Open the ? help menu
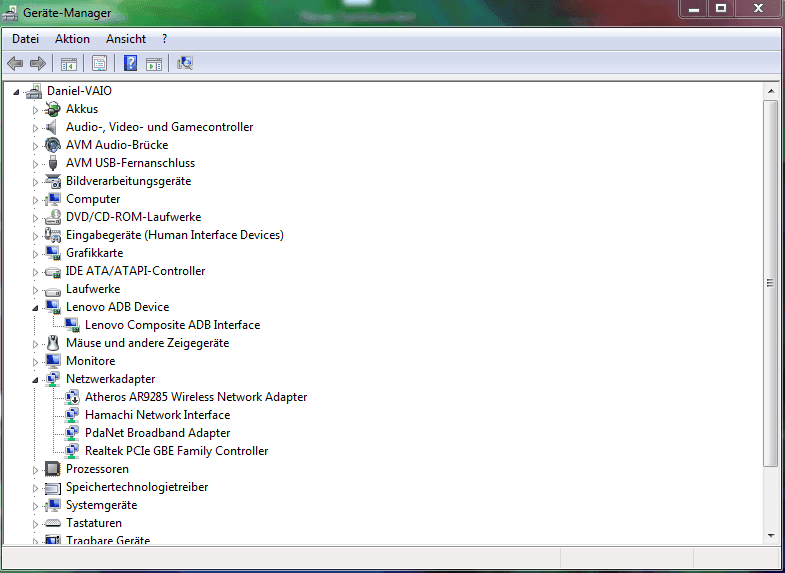The image size is (785, 573). pos(165,39)
